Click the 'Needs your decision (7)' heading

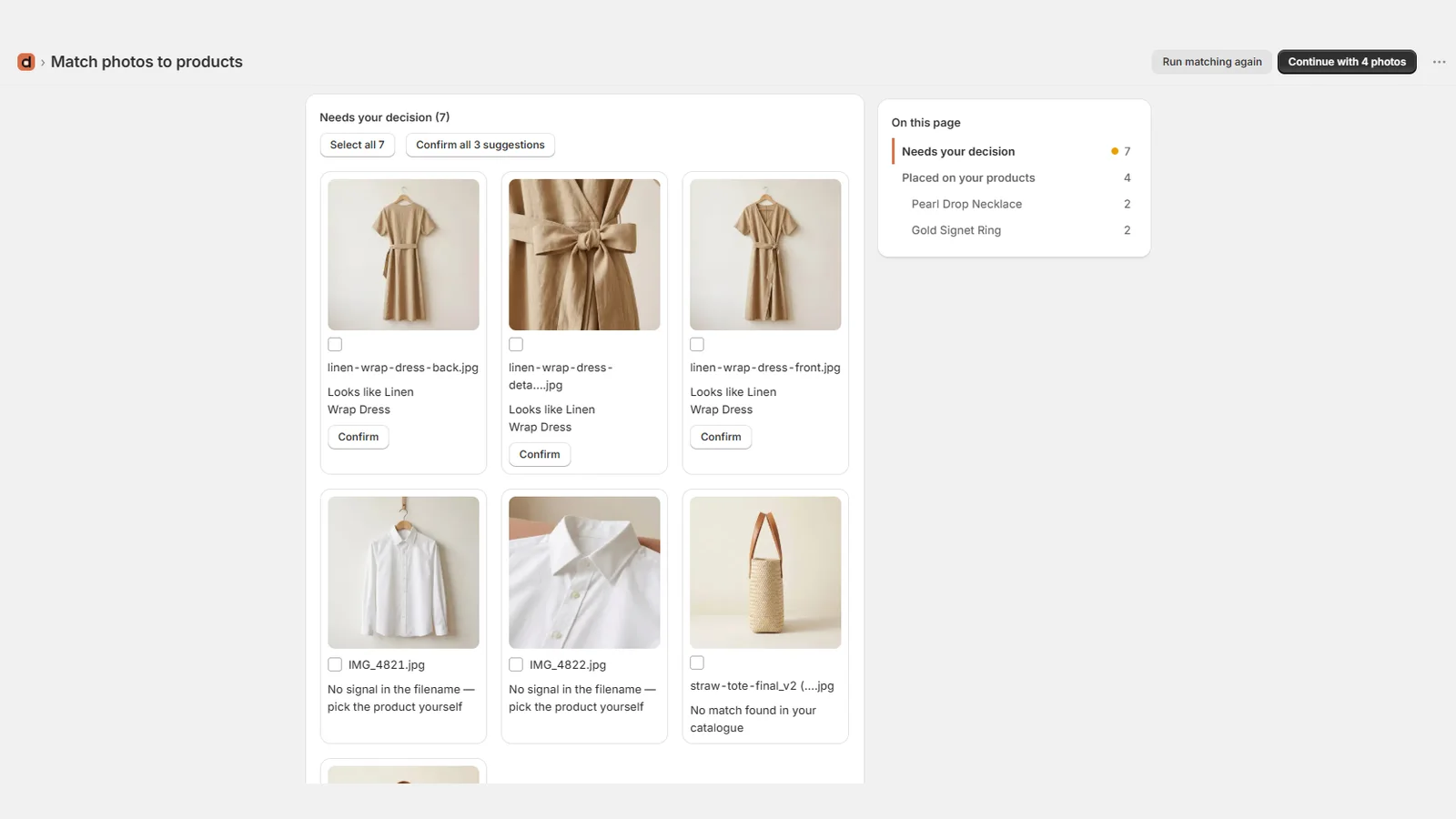[x=384, y=117]
